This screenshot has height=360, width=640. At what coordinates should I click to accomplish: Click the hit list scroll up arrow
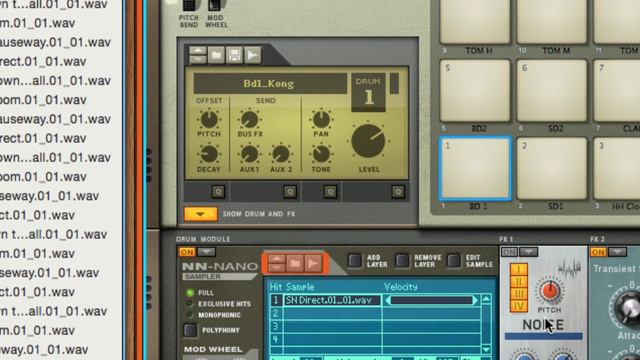click(486, 300)
